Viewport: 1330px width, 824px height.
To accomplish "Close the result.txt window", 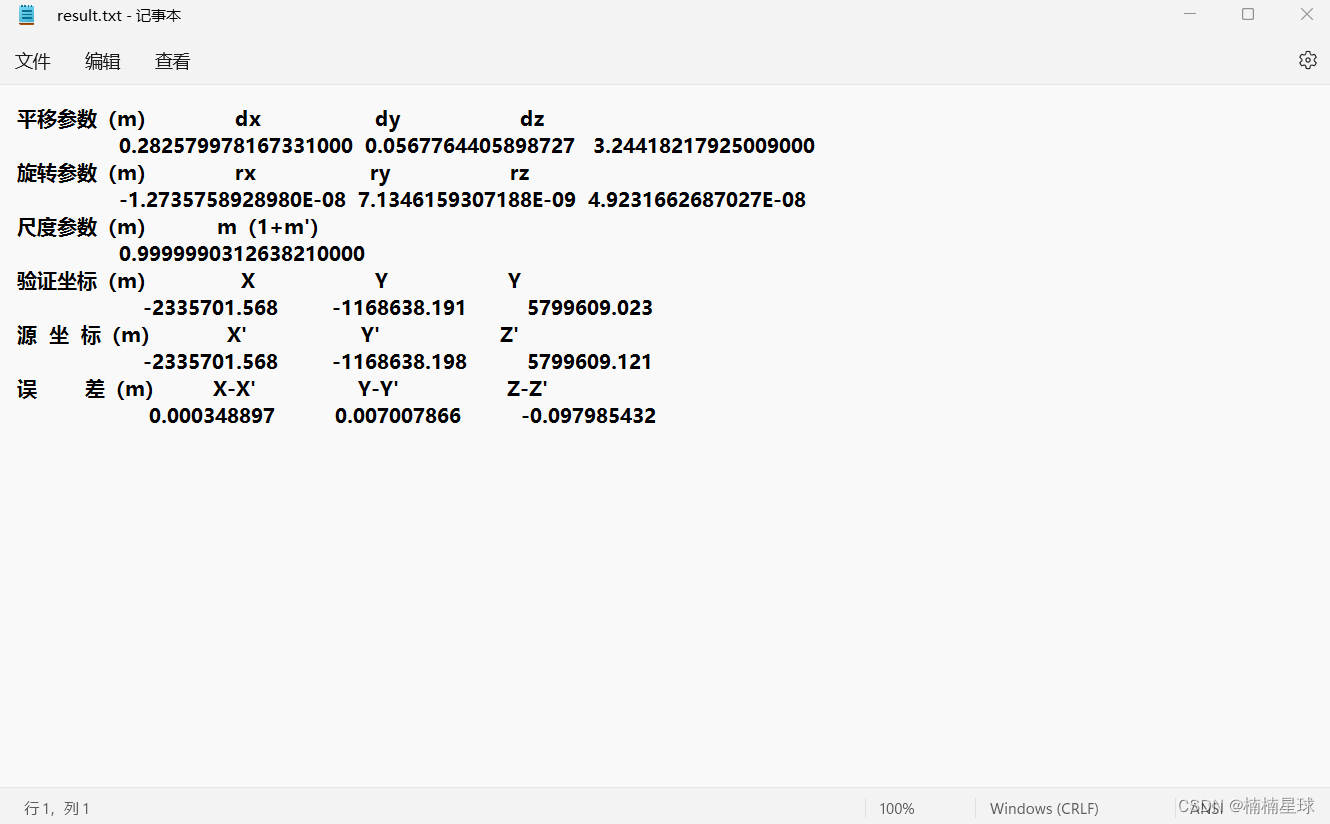I will (1306, 14).
